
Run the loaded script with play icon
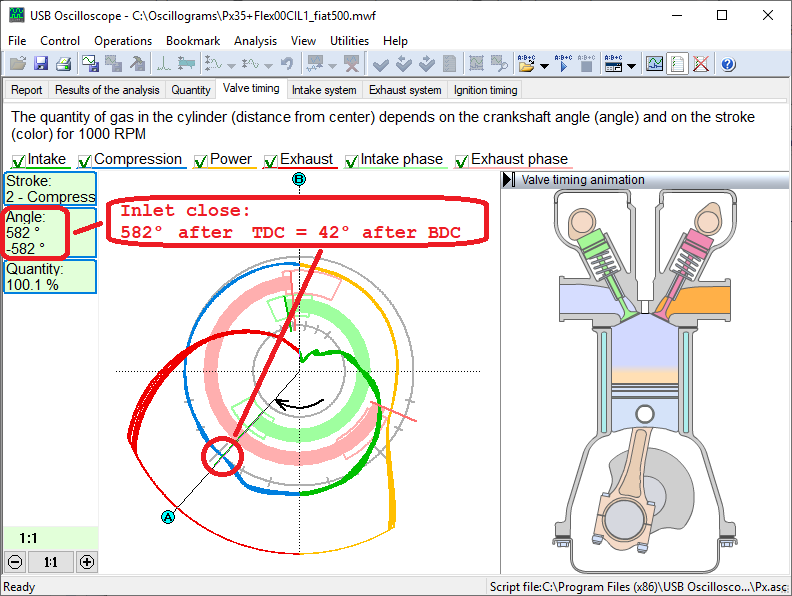click(x=564, y=64)
